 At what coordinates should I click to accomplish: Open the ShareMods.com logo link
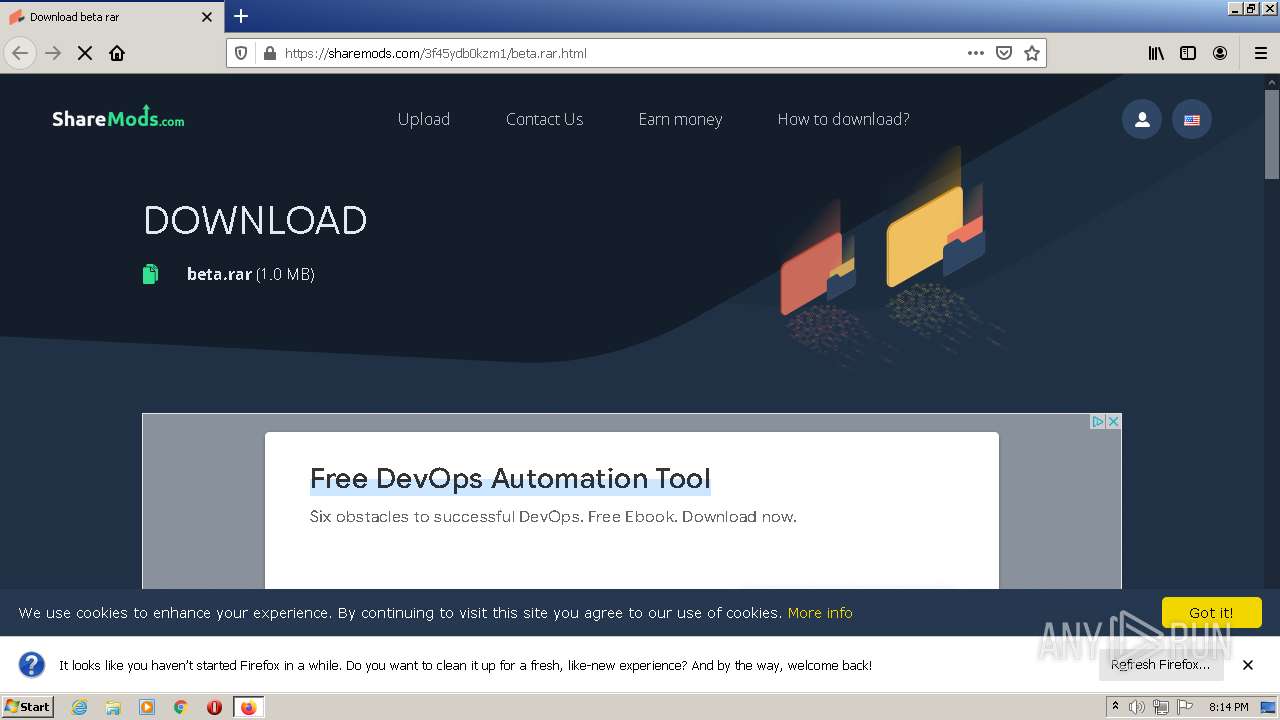tap(118, 118)
